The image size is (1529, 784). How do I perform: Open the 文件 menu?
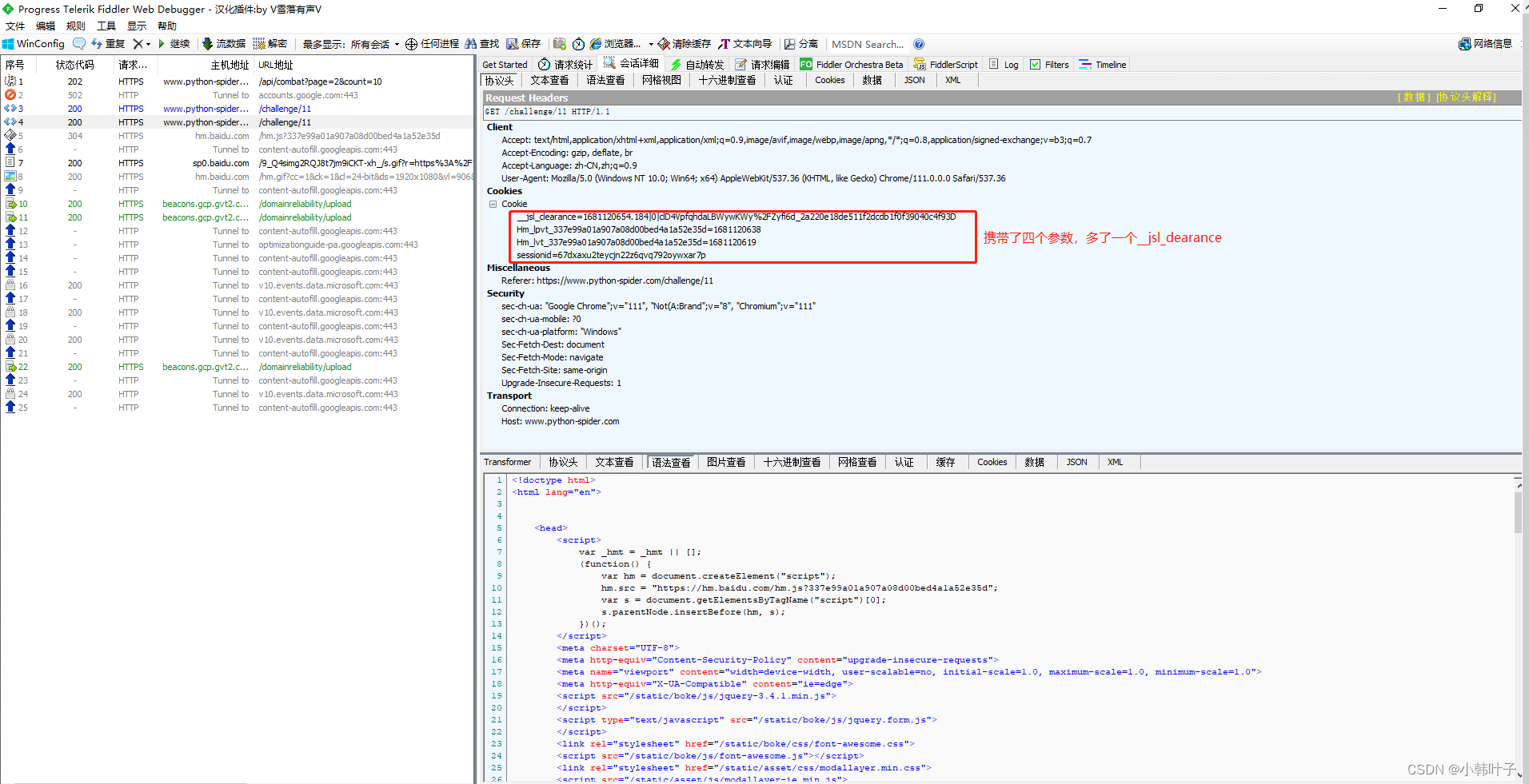15,26
